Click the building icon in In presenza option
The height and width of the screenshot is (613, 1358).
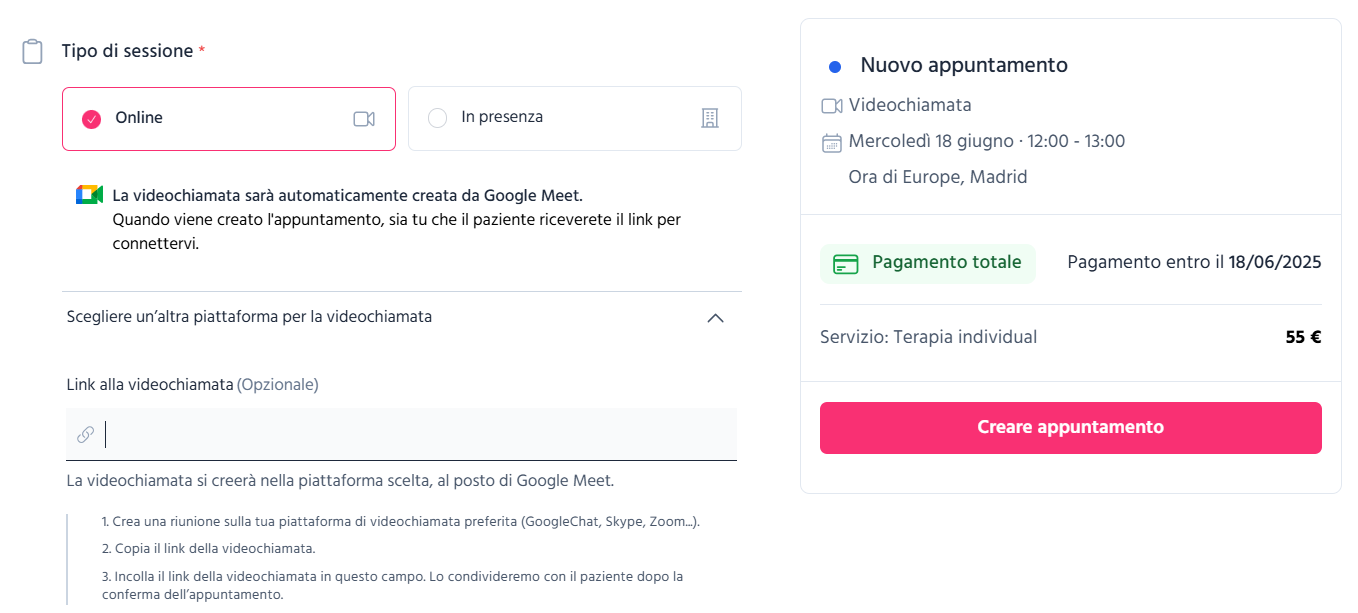coord(710,118)
